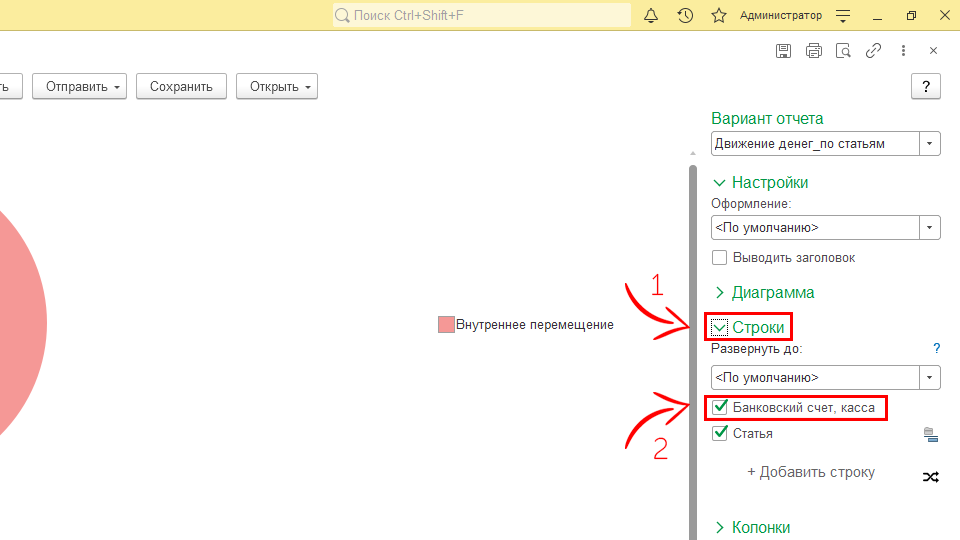This screenshot has width=960, height=540.
Task: Click the copy link chain icon
Action: 873,50
